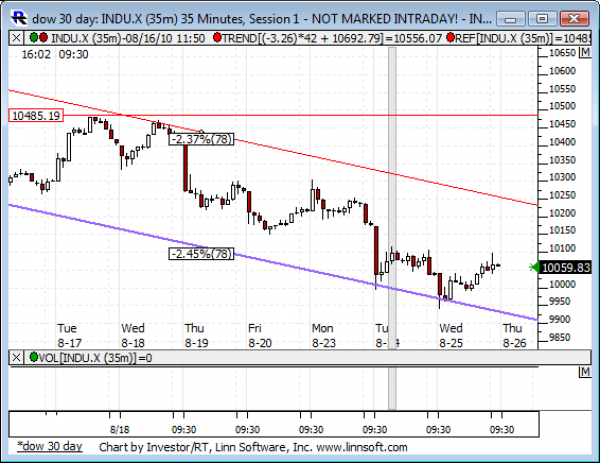Screen dimensions: 600x463
Task: Click the chart window title bar text
Action: [262, 19]
